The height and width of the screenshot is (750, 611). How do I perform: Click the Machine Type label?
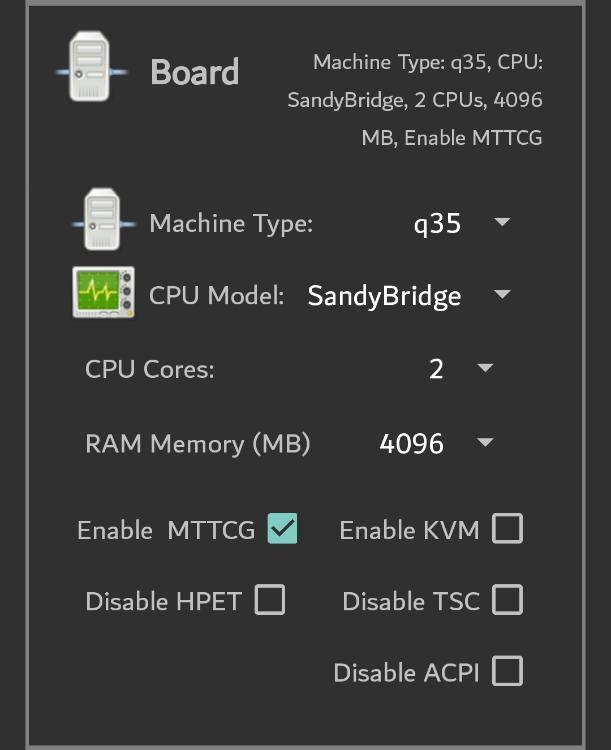[x=231, y=223]
